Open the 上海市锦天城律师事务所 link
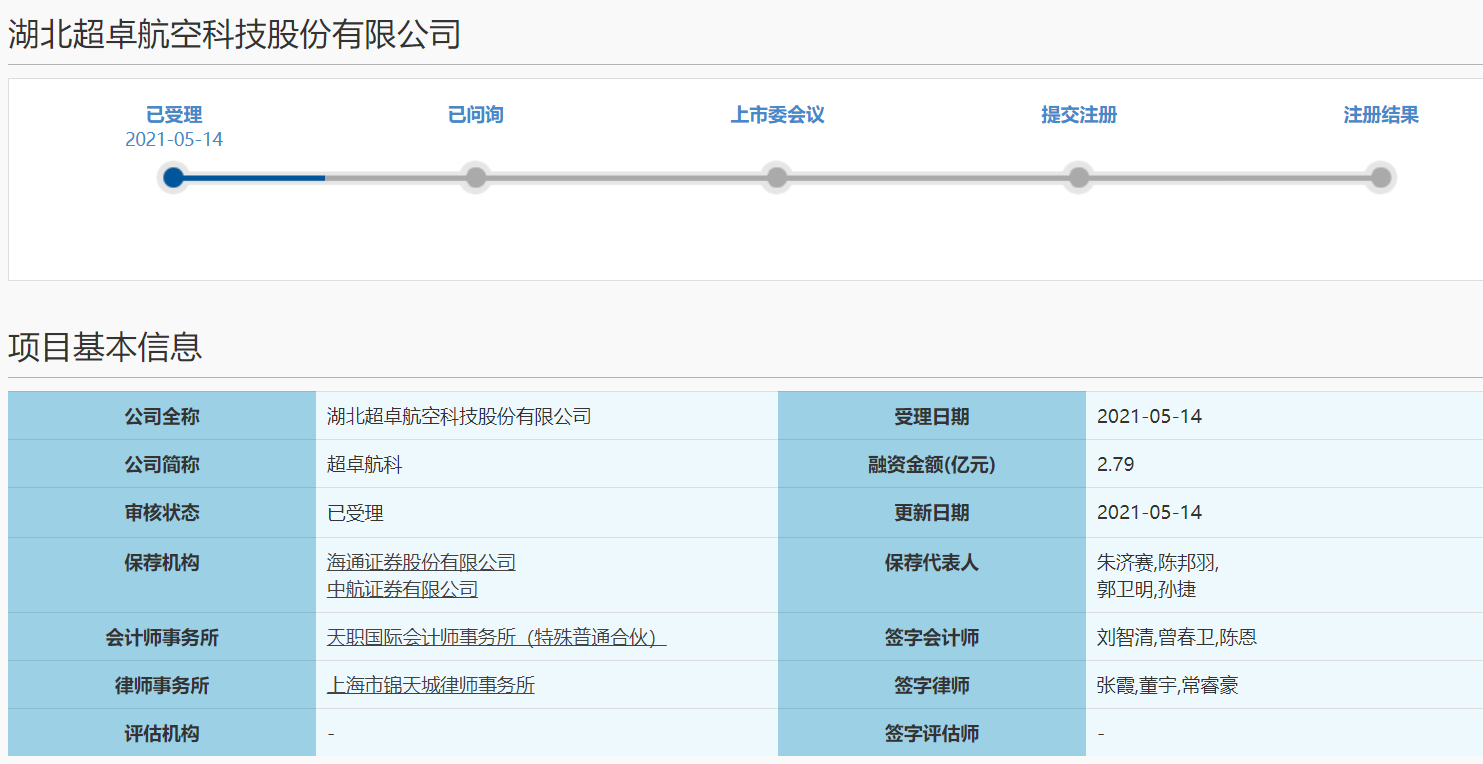This screenshot has height=764, width=1483. click(430, 686)
